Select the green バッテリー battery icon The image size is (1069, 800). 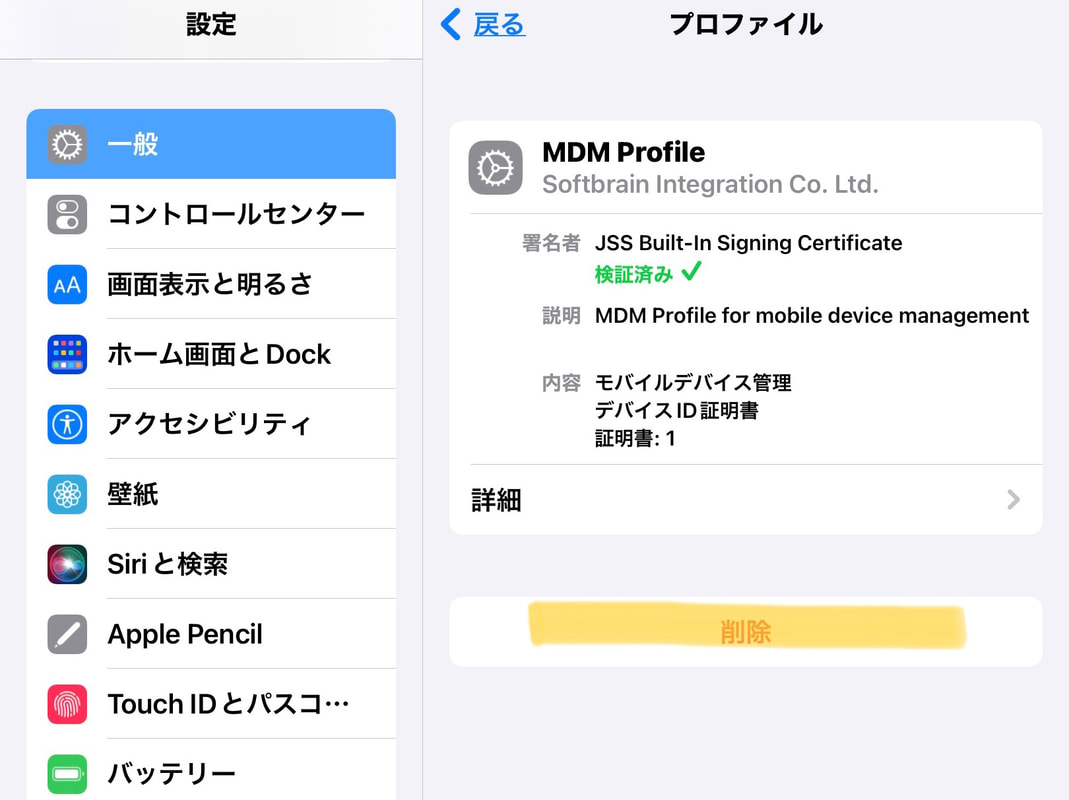tap(67, 773)
